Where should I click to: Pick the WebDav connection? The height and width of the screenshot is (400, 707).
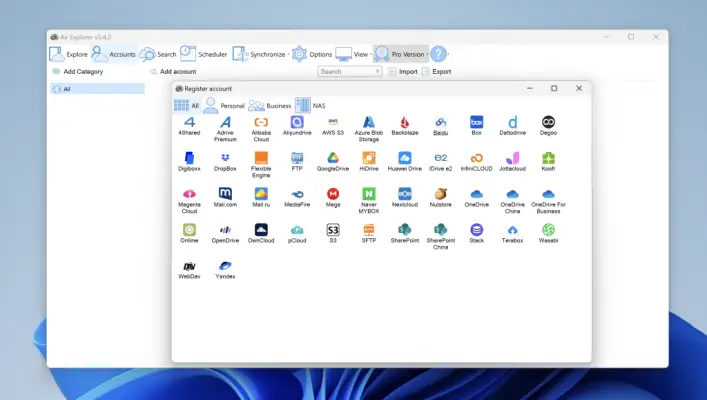click(189, 270)
